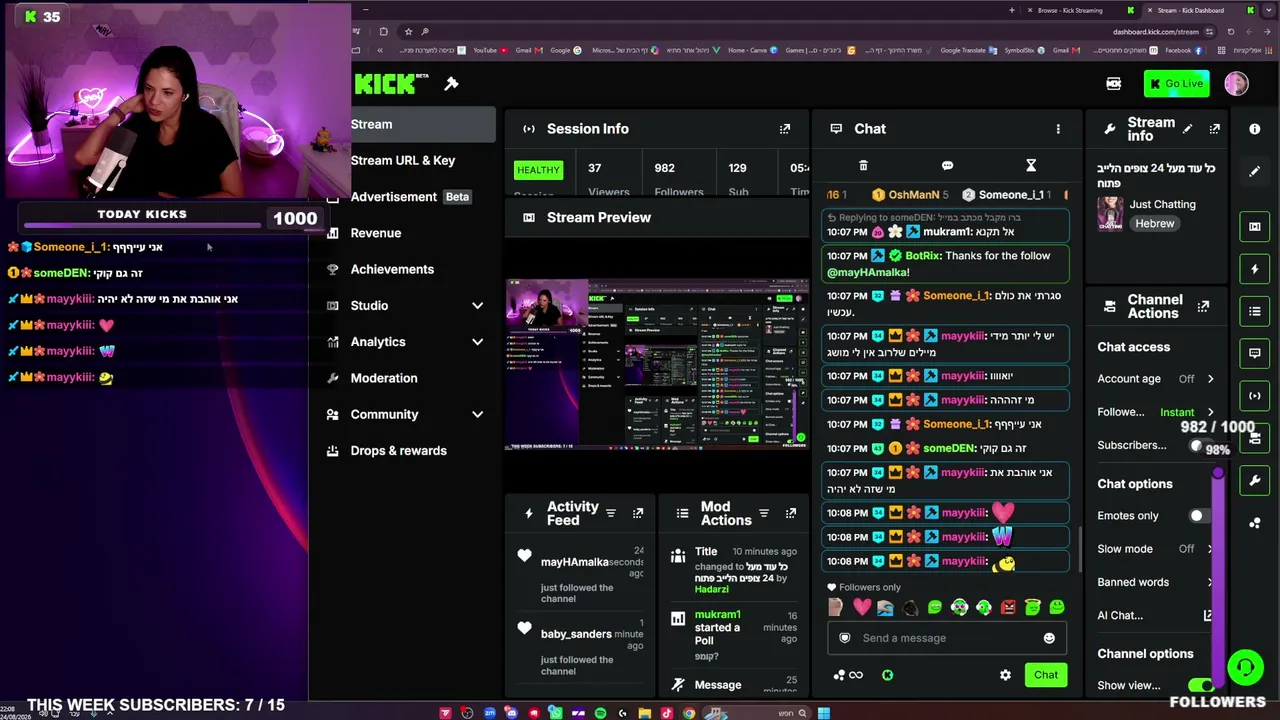
Task: Click the lightning bolt icon in right sidebar
Action: (x=1254, y=269)
